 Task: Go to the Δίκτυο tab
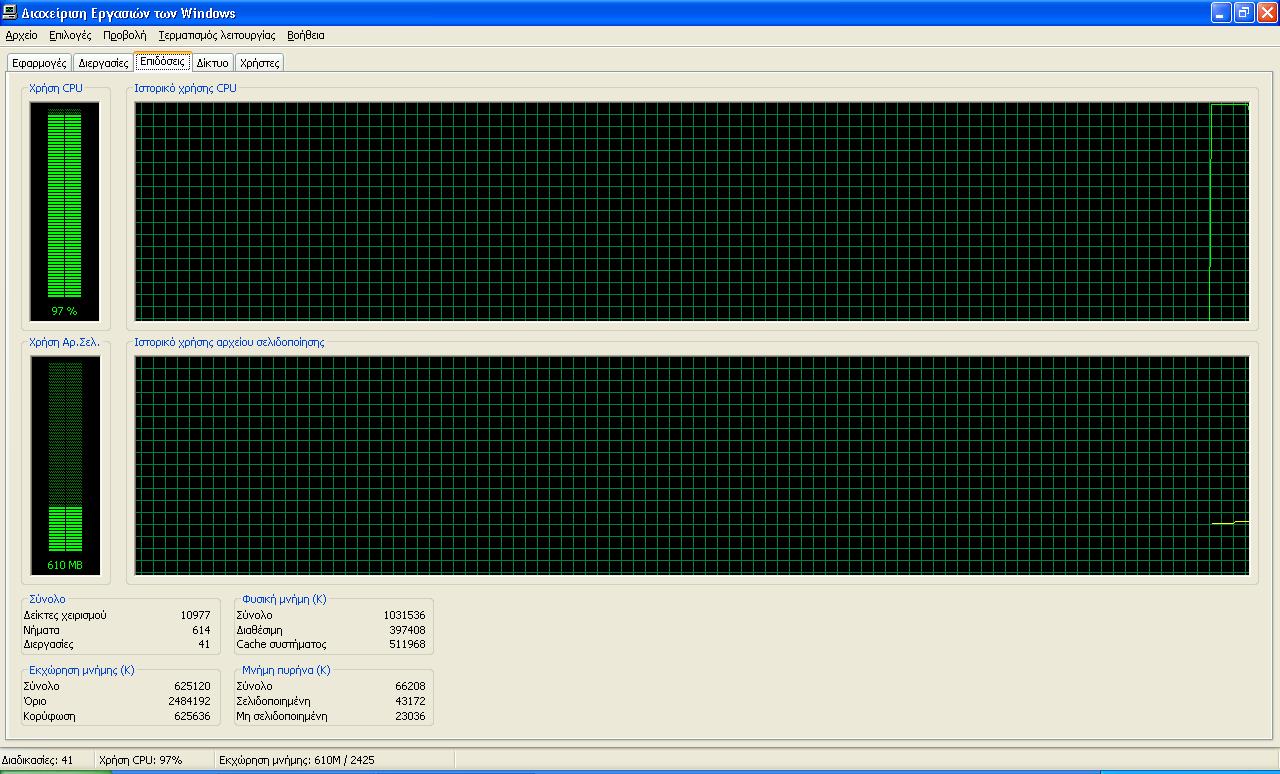[x=212, y=63]
